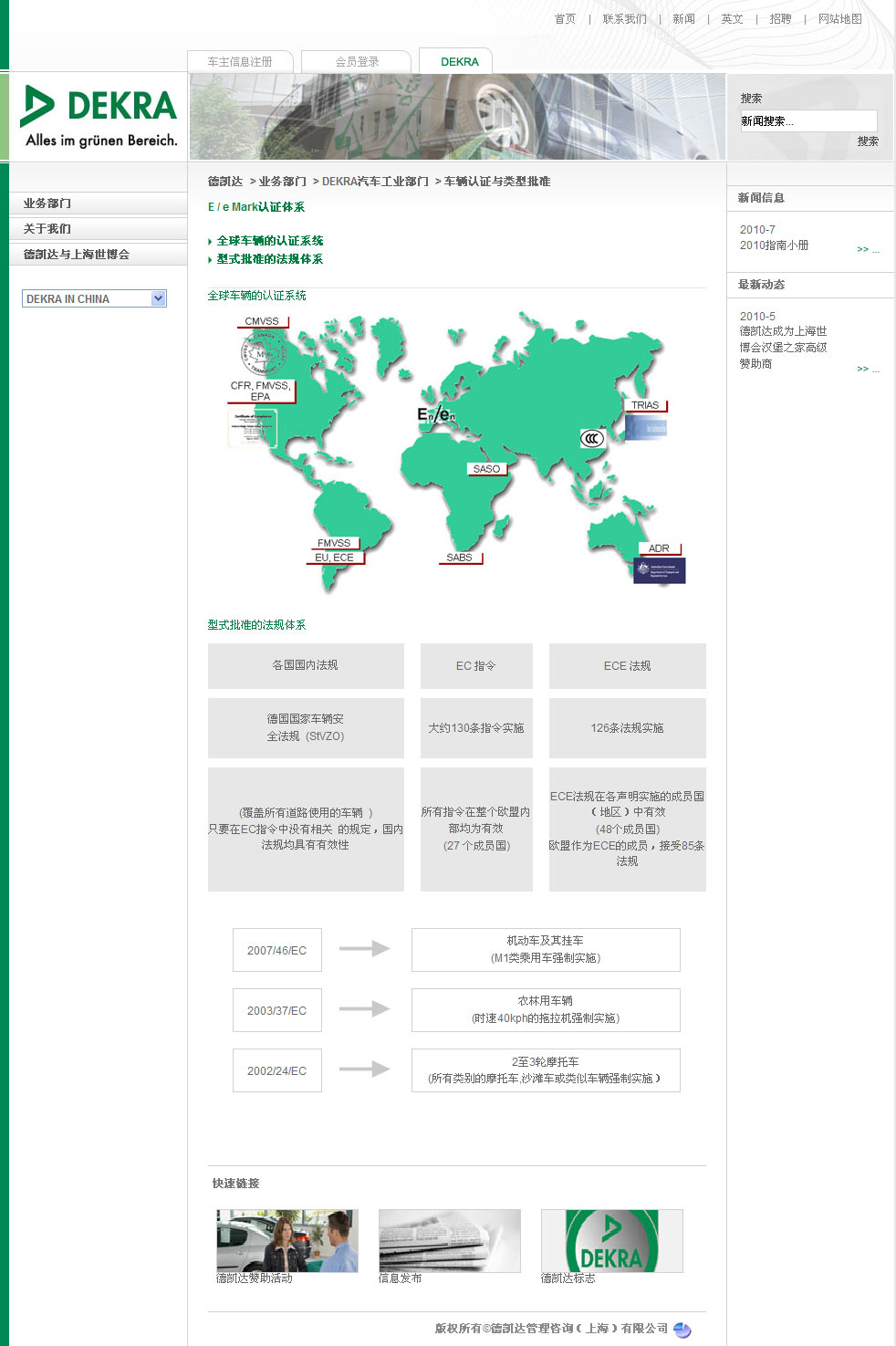Click the 各国国内法规 header cell
This screenshot has height=1346, width=896.
click(306, 666)
